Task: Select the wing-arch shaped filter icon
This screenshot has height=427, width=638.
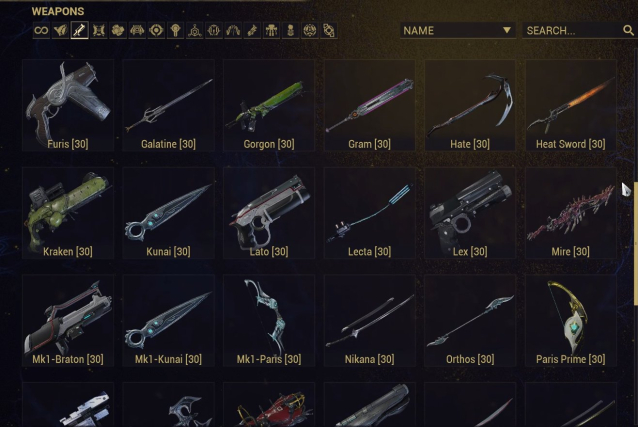Action: [x=233, y=31]
